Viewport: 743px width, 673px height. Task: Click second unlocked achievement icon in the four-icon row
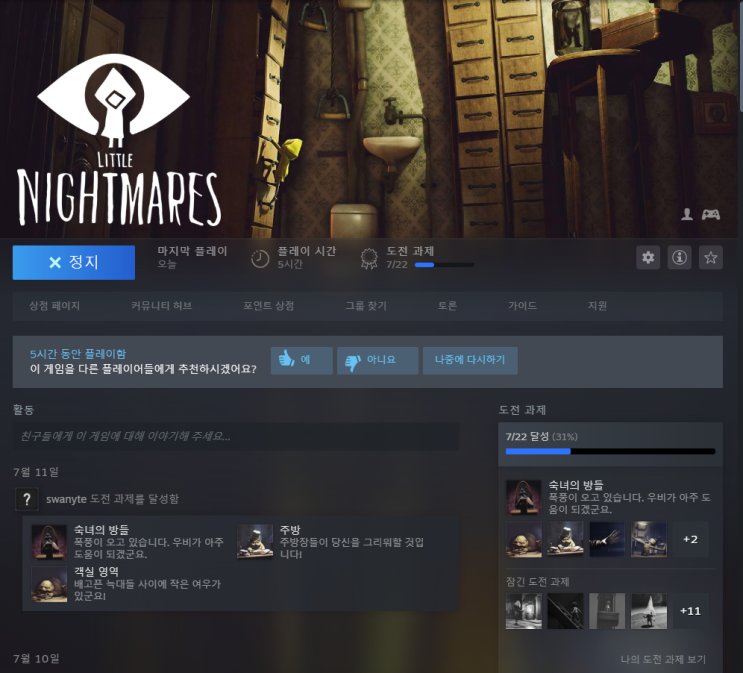(565, 539)
